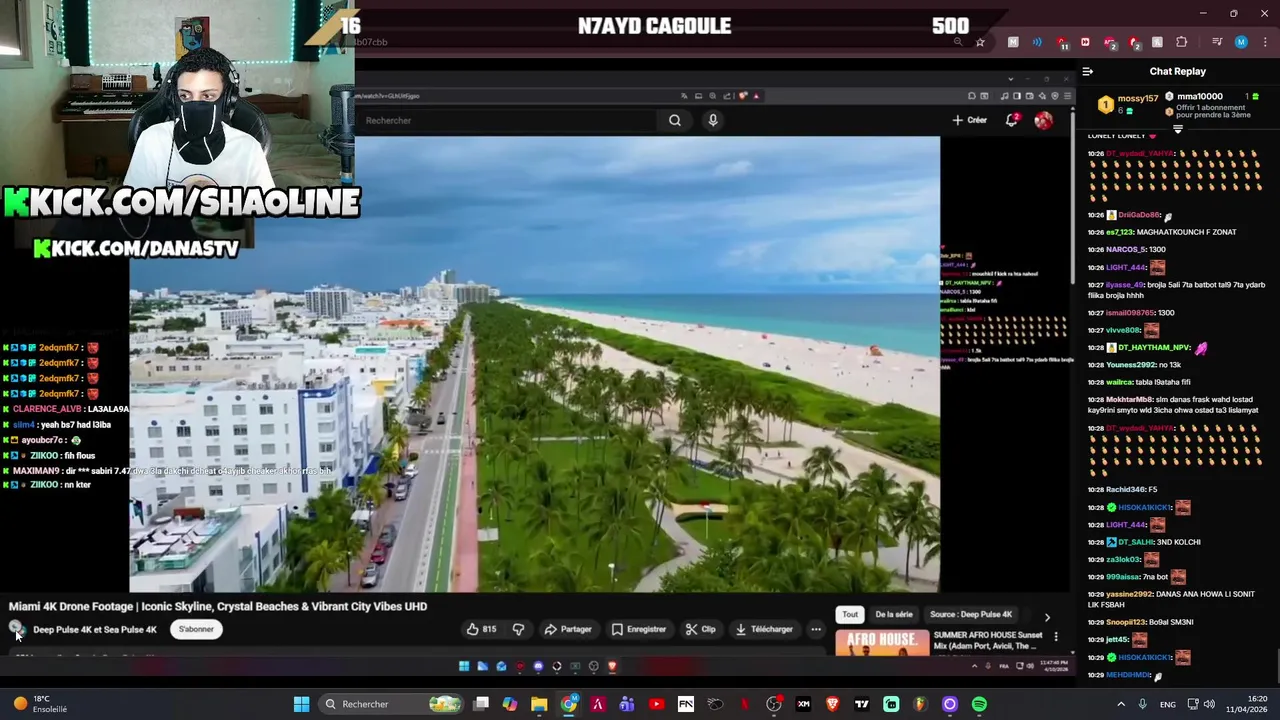Open Deep Pulse 4K et Sea Pulse 4K channel
The height and width of the screenshot is (720, 1280).
pos(95,629)
